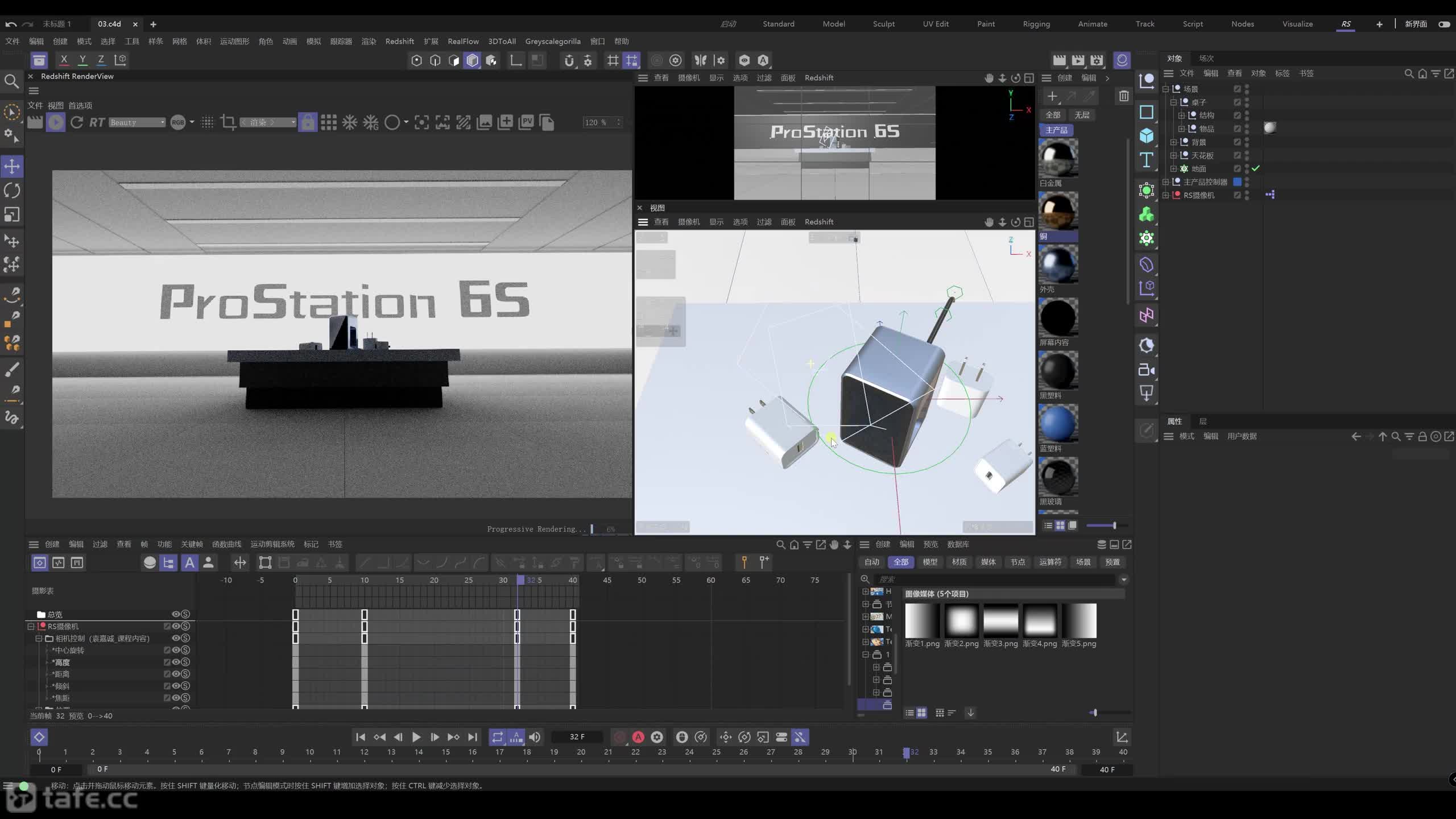The height and width of the screenshot is (819, 1456).
Task: Jump to the end of animation
Action: pyautogui.click(x=473, y=737)
